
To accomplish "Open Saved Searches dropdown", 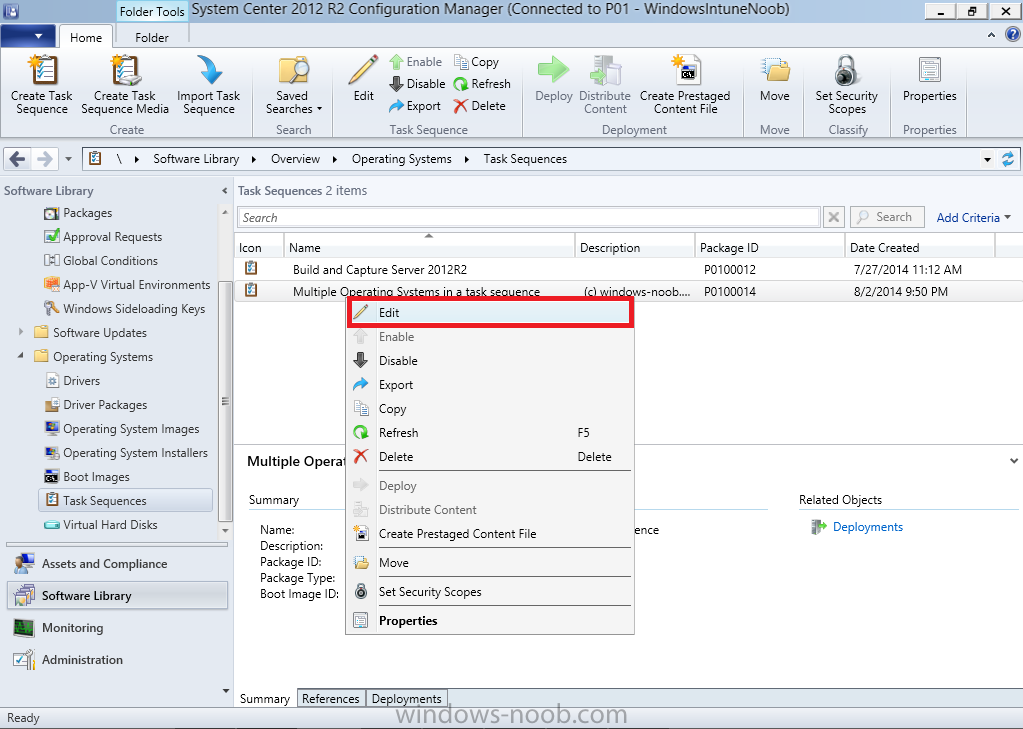I will pos(294,85).
